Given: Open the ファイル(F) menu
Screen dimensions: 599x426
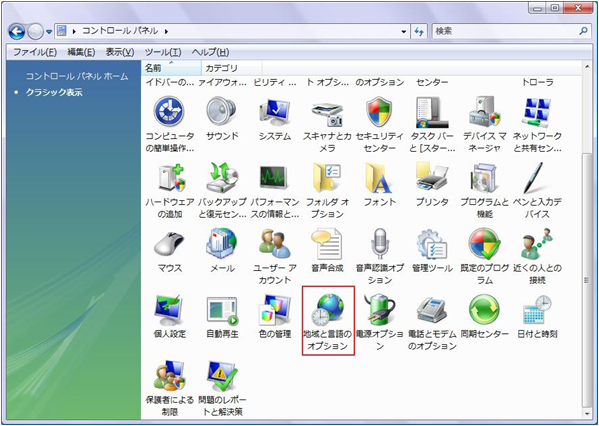Looking at the screenshot, I should (x=35, y=52).
